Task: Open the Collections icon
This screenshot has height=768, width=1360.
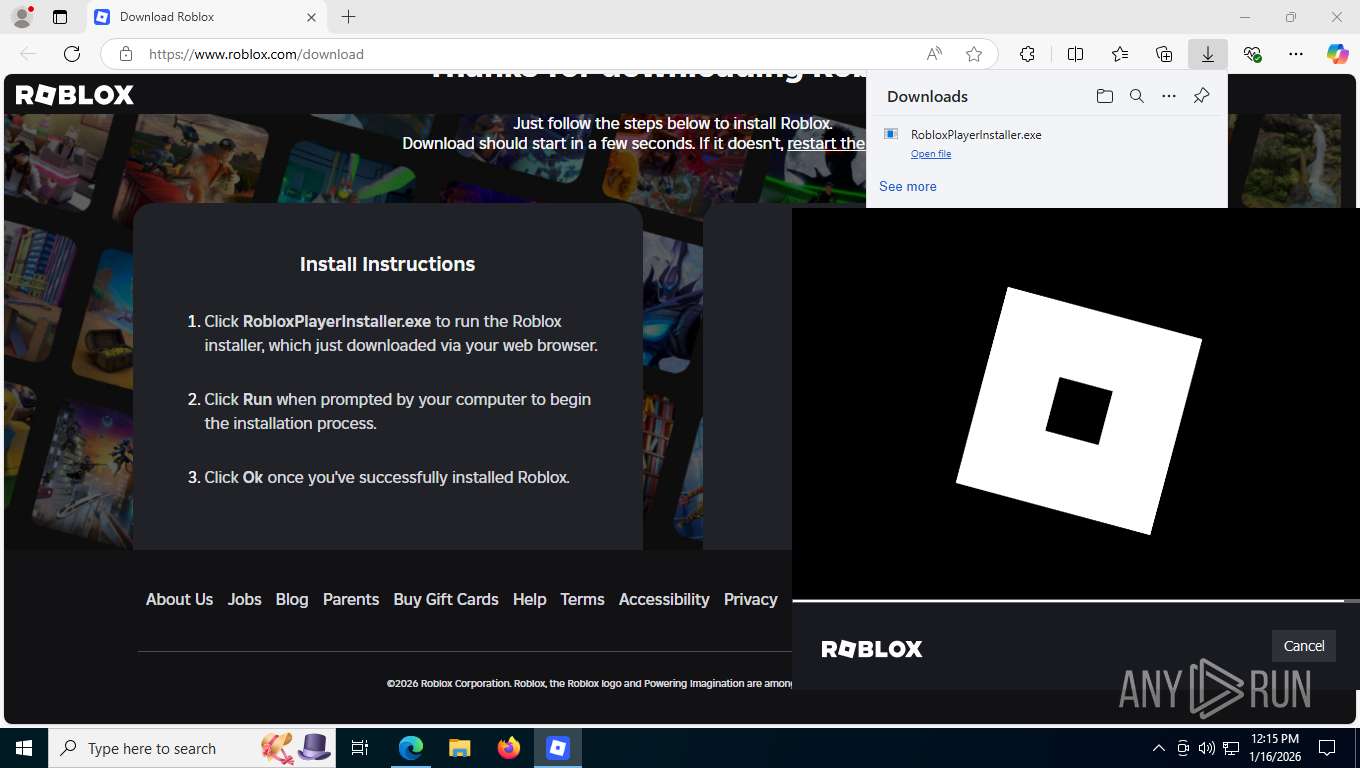Action: (x=1164, y=54)
